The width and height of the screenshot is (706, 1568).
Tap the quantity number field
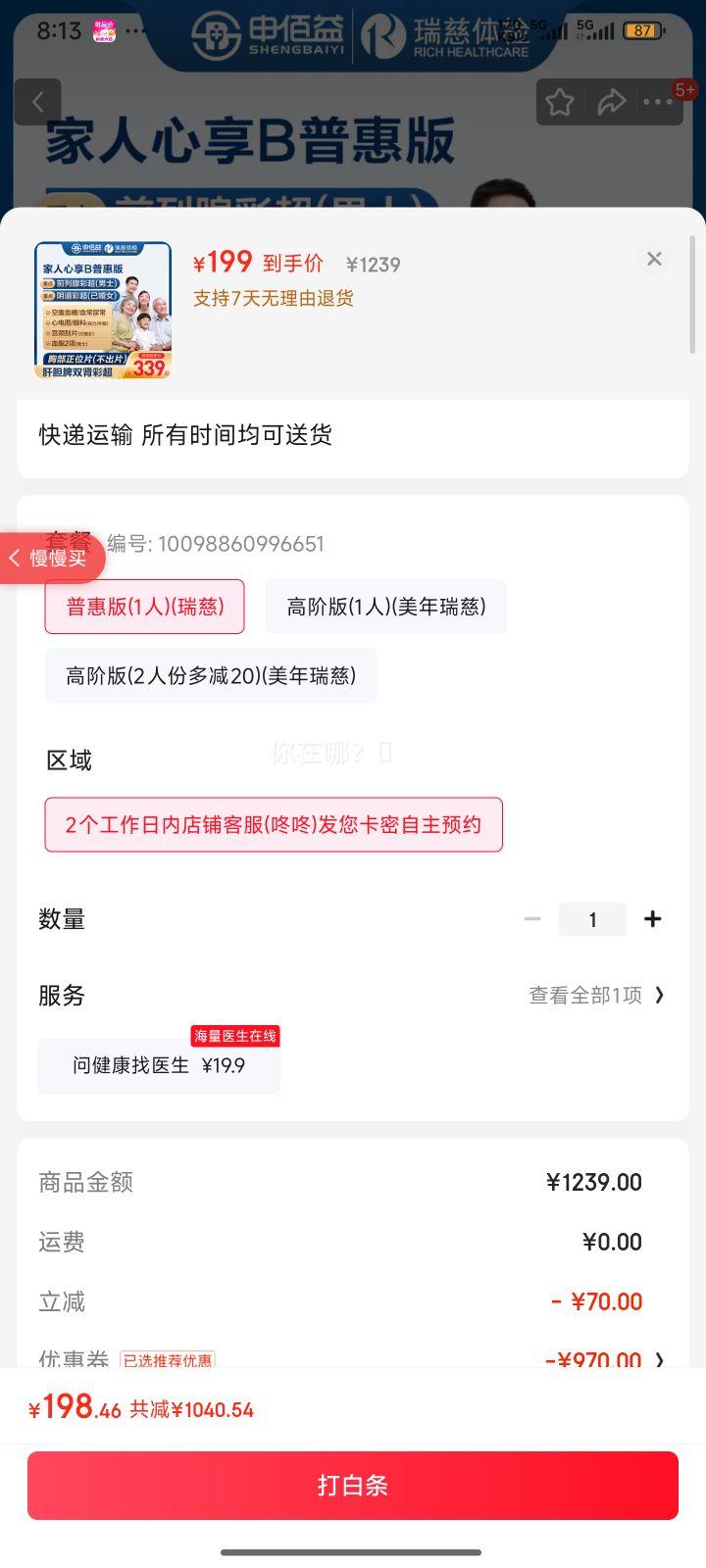point(592,919)
